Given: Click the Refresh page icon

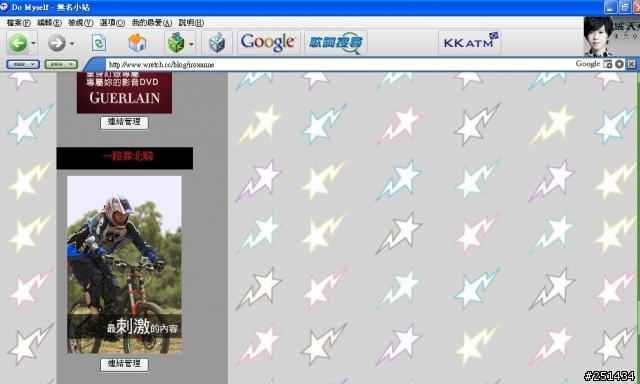Looking at the screenshot, I should pyautogui.click(x=99, y=42).
